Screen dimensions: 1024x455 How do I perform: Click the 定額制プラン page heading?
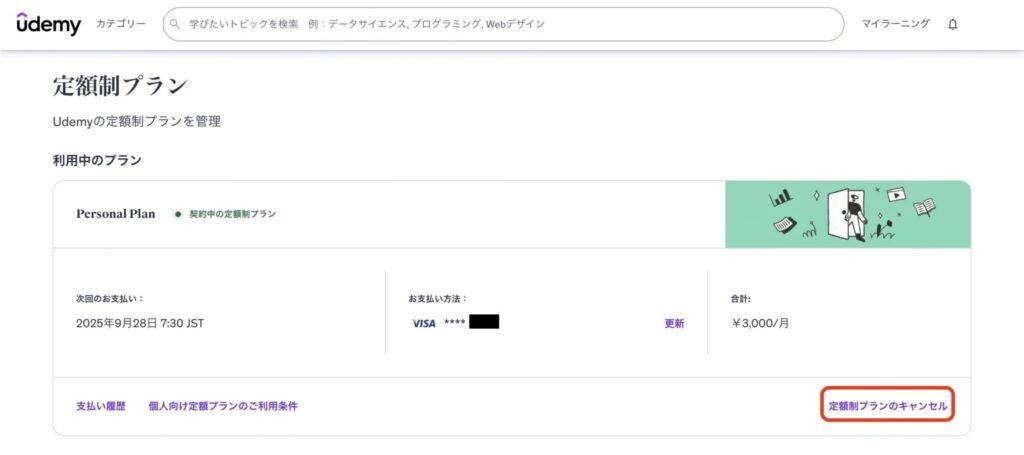(120, 86)
